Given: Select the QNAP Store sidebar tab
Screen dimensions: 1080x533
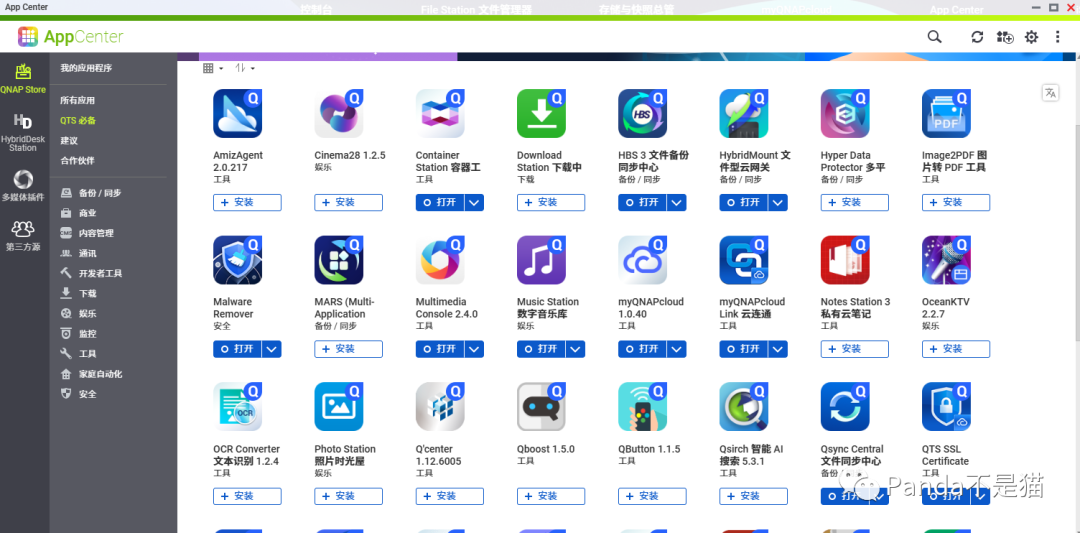Looking at the screenshot, I should tap(23, 78).
